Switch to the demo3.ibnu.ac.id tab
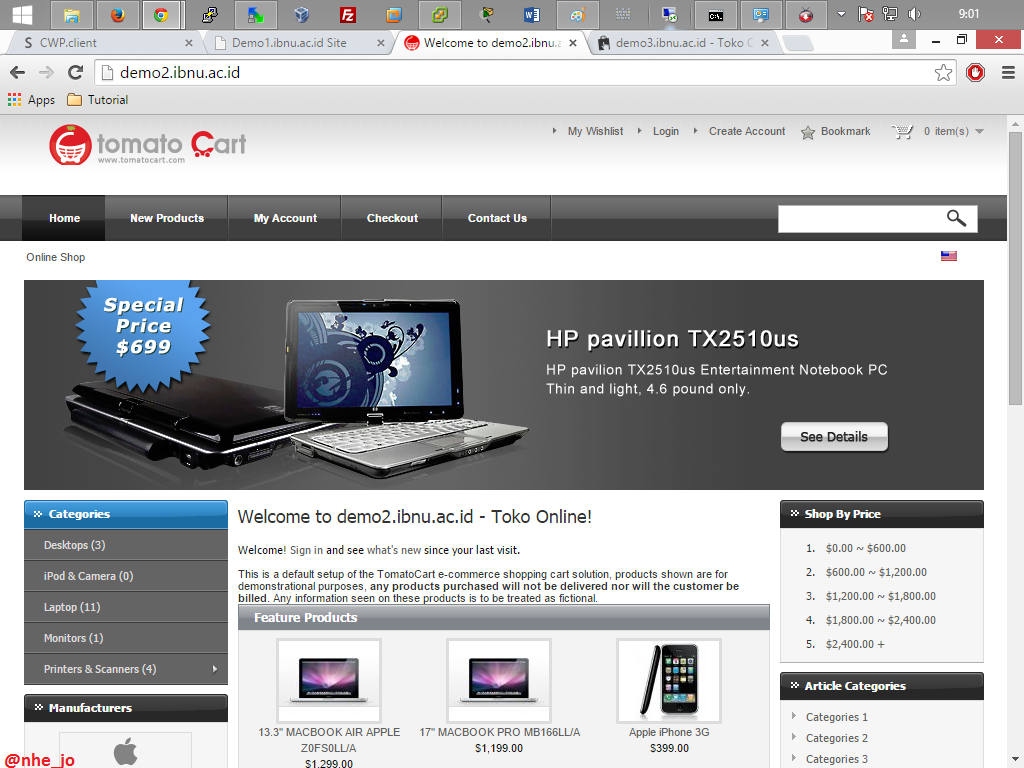 [x=681, y=42]
